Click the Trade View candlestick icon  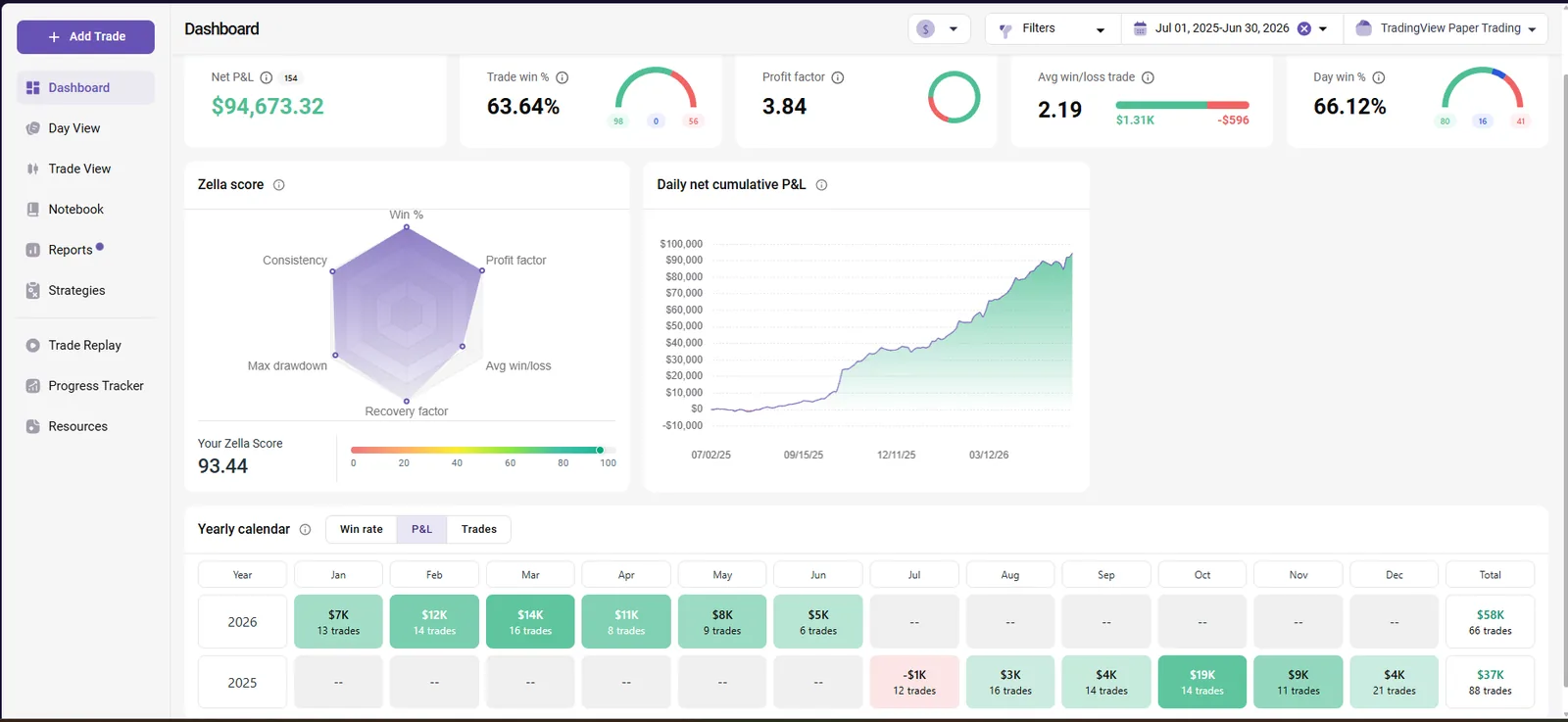point(32,168)
